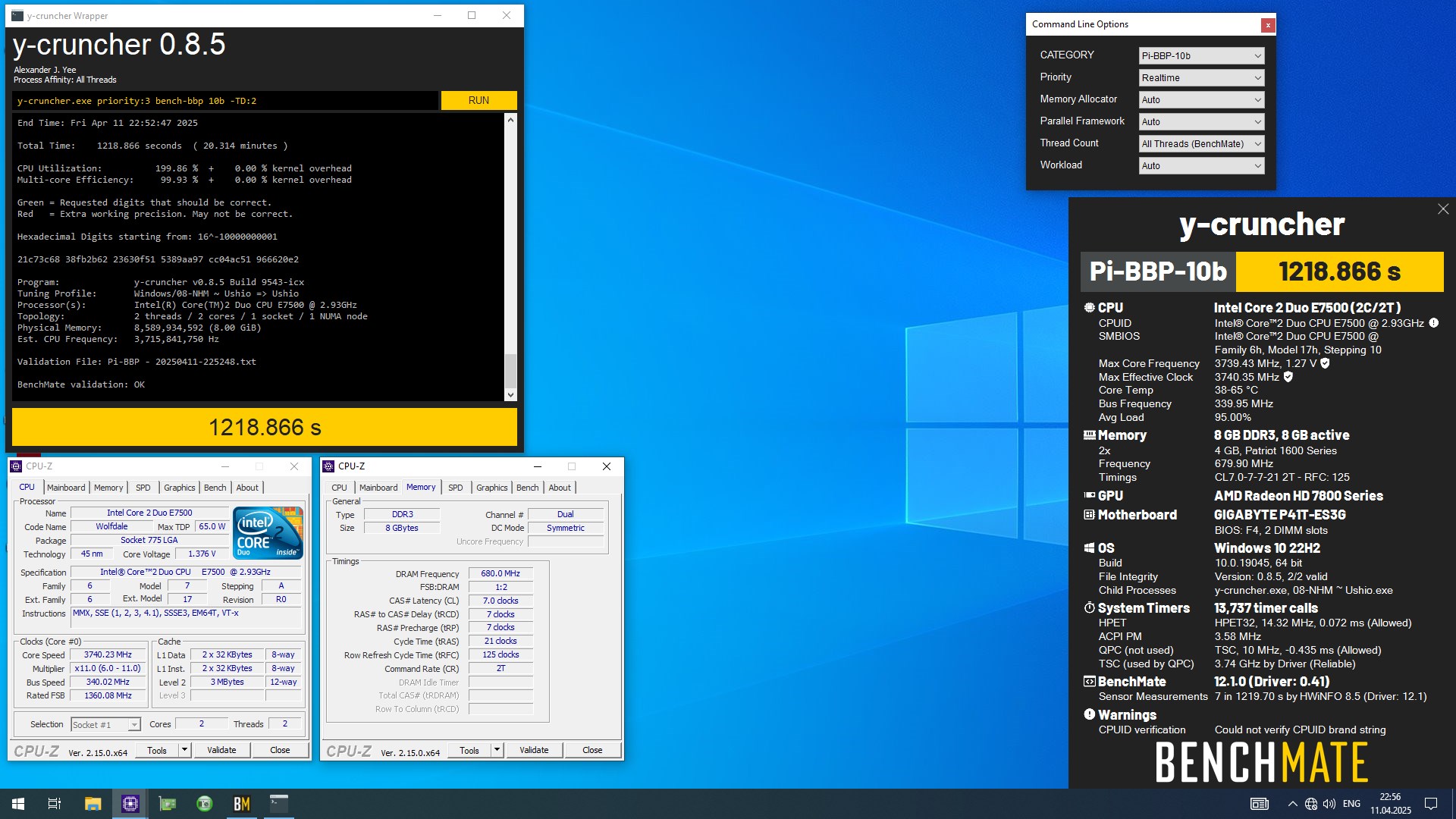Switch to Mainboard tab in left CPU-Z window
This screenshot has height=819, width=1456.
tap(66, 488)
